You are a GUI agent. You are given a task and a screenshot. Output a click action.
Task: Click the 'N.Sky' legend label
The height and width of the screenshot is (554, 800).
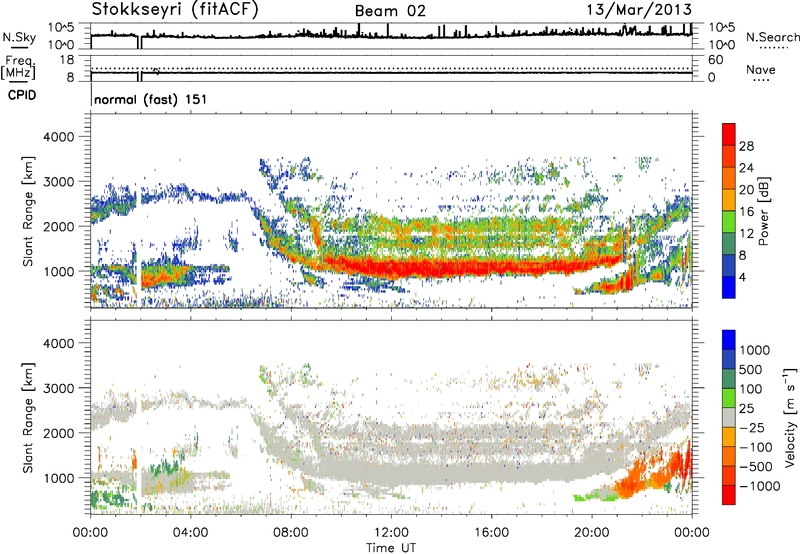pyautogui.click(x=19, y=37)
